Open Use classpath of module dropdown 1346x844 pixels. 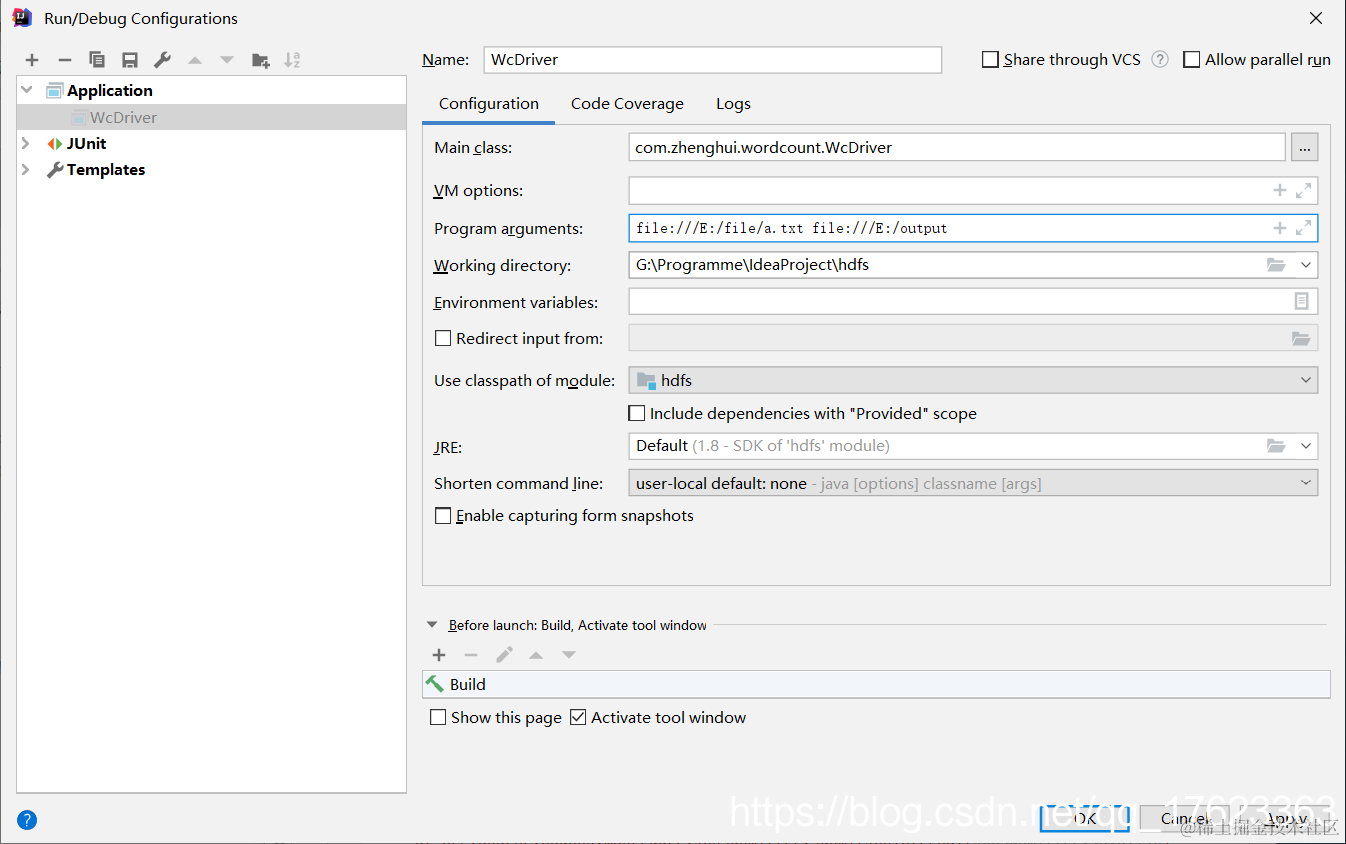click(1305, 380)
